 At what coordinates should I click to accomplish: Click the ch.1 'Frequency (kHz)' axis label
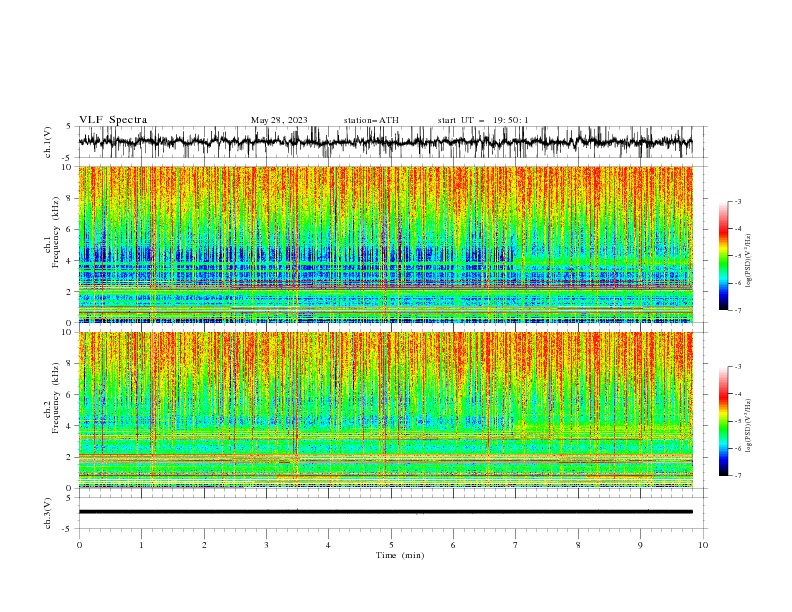[x=56, y=231]
